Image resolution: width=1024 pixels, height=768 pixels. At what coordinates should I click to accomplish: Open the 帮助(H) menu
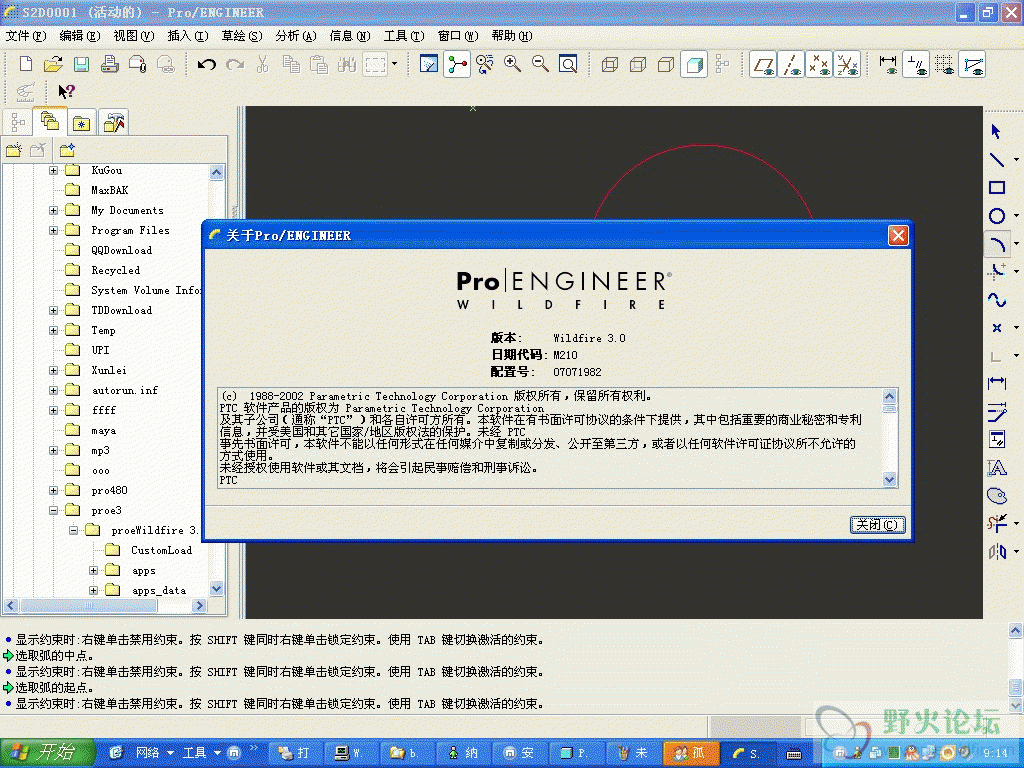coord(512,36)
